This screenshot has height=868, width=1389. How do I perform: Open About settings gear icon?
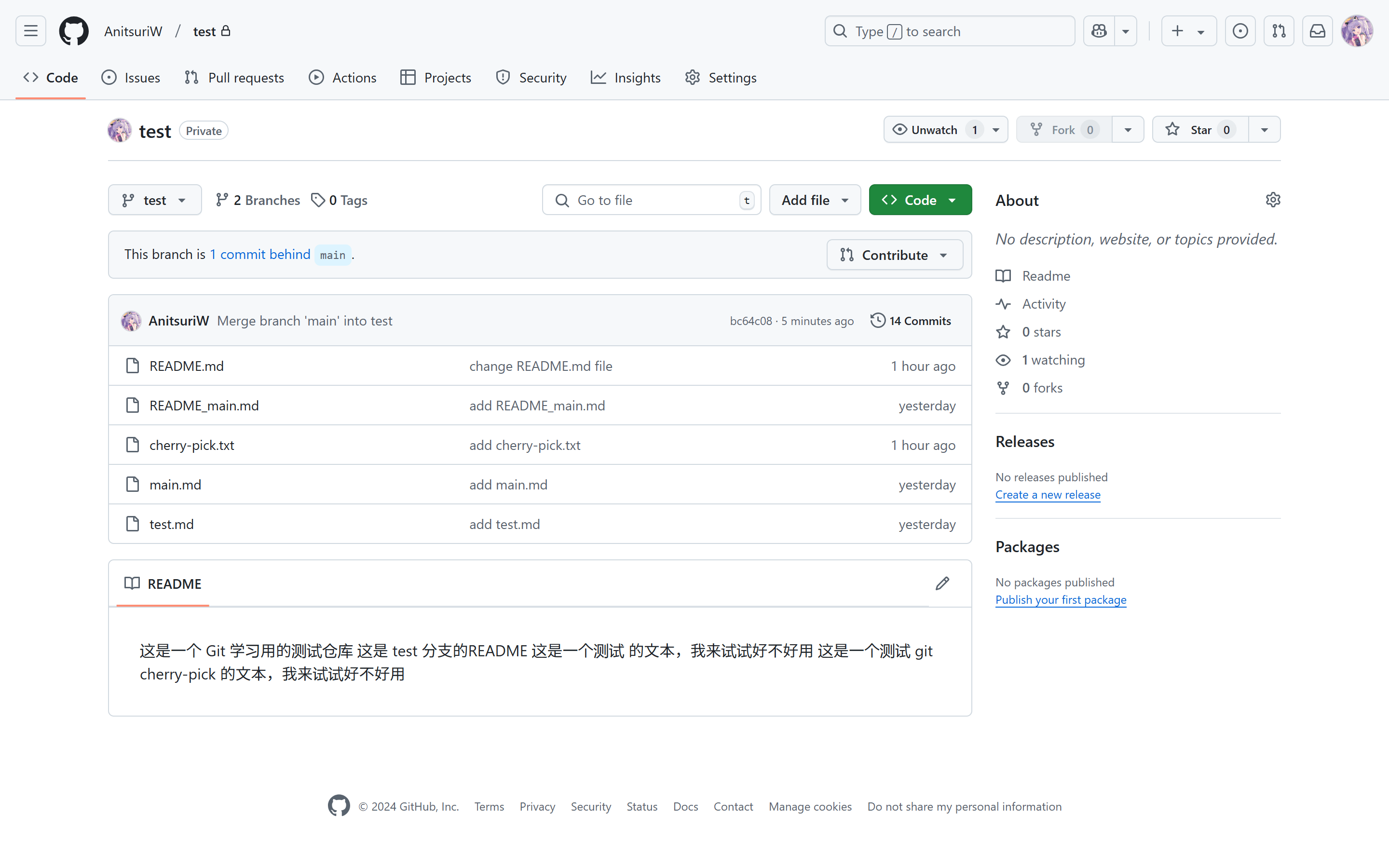tap(1272, 200)
